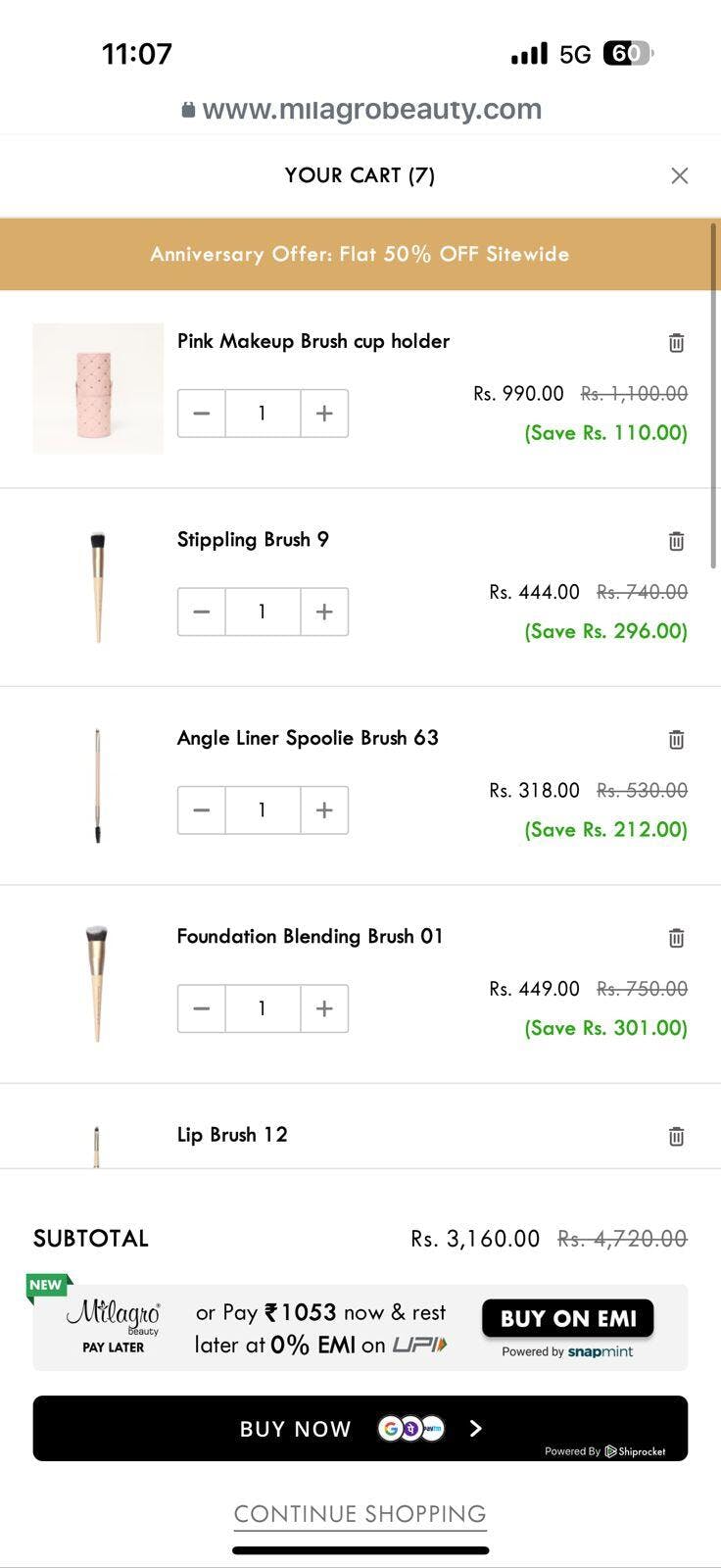Delete Lip Brush 12 from cart

676,1137
